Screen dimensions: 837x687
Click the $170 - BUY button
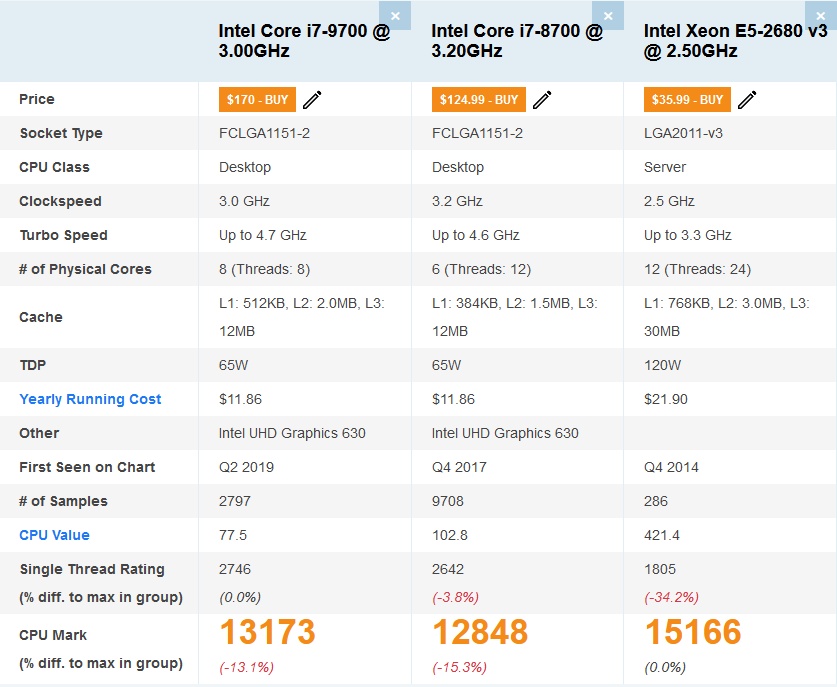[x=257, y=100]
